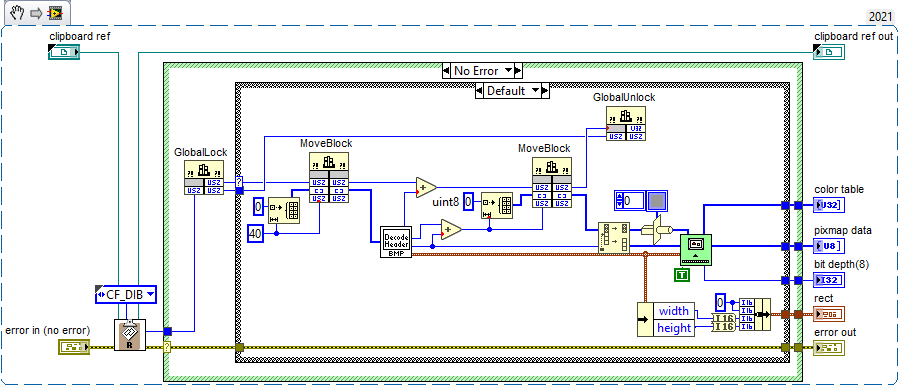Click the GlobalLock label text
Viewport: 899px width, 386px height.
click(201, 153)
